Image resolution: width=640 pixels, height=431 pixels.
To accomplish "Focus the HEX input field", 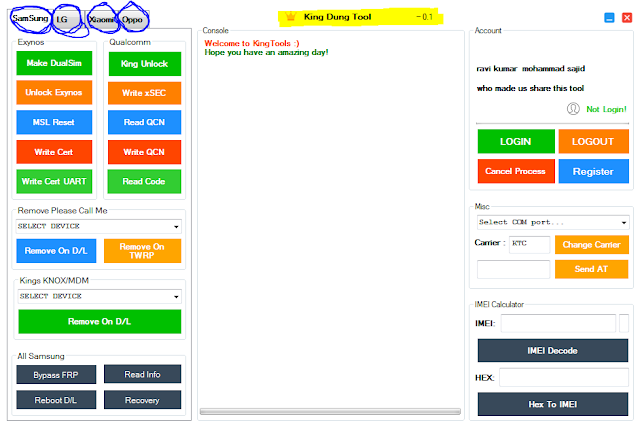I will pyautogui.click(x=564, y=378).
